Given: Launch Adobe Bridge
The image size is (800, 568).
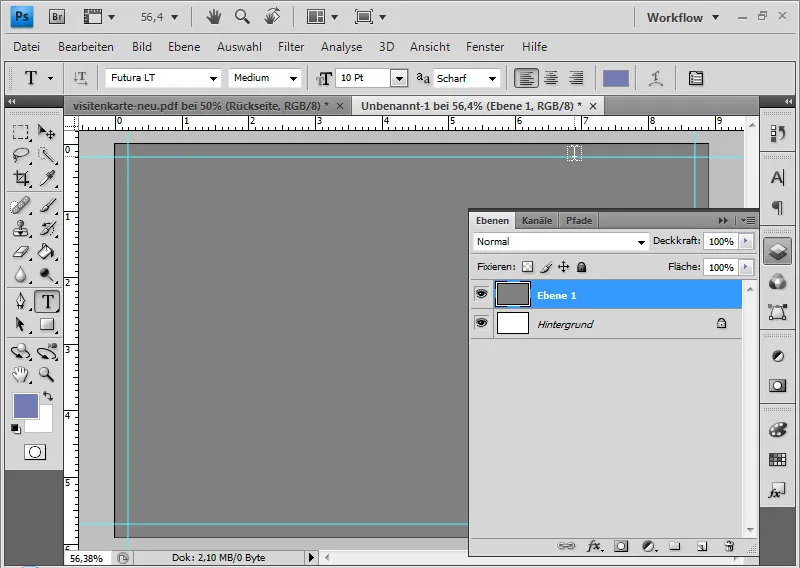Looking at the screenshot, I should pos(57,17).
